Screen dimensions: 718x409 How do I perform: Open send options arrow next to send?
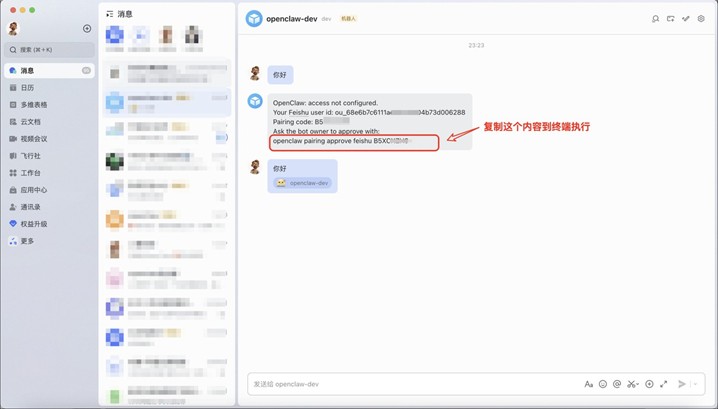click(x=696, y=384)
